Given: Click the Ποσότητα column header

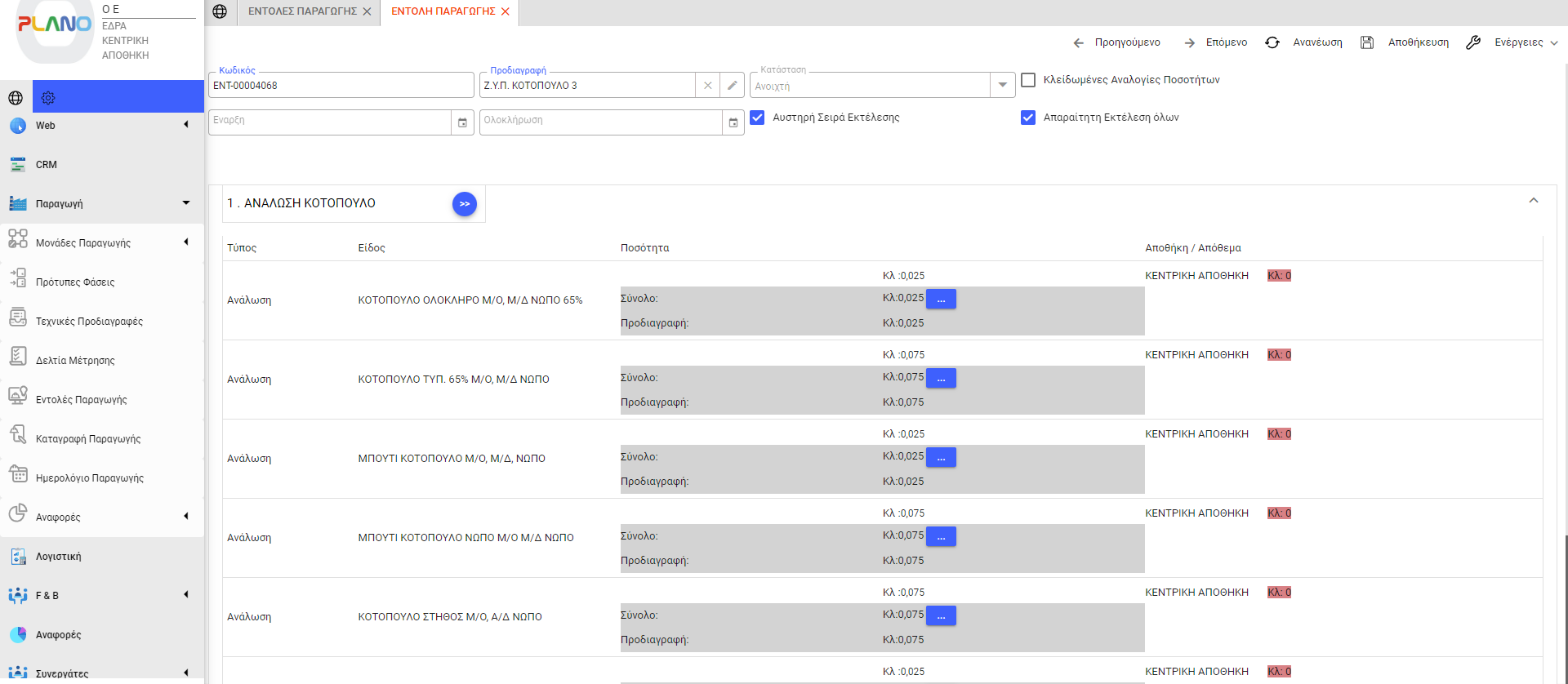Looking at the screenshot, I should (x=644, y=248).
